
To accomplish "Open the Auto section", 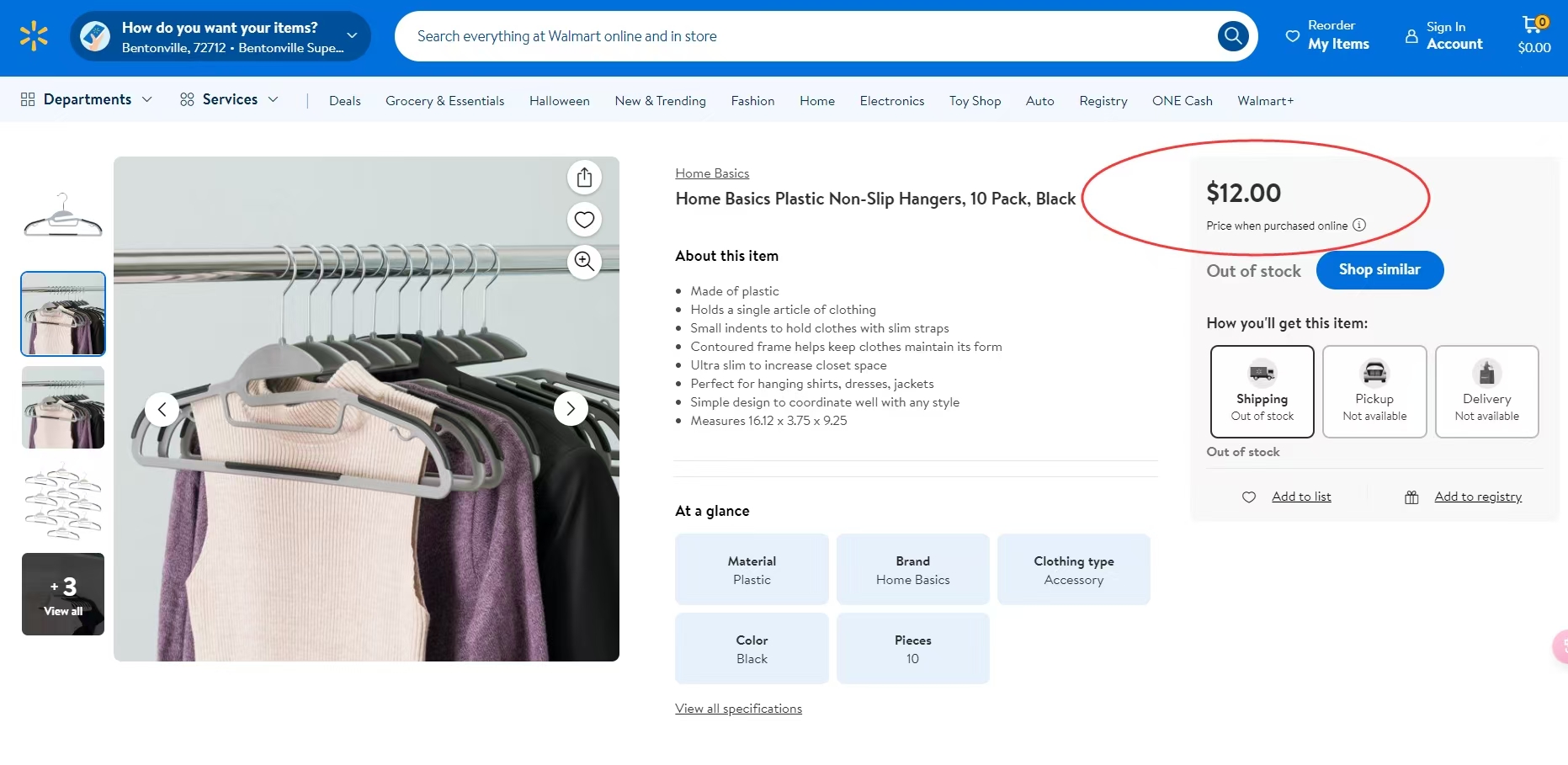I will pyautogui.click(x=1040, y=101).
